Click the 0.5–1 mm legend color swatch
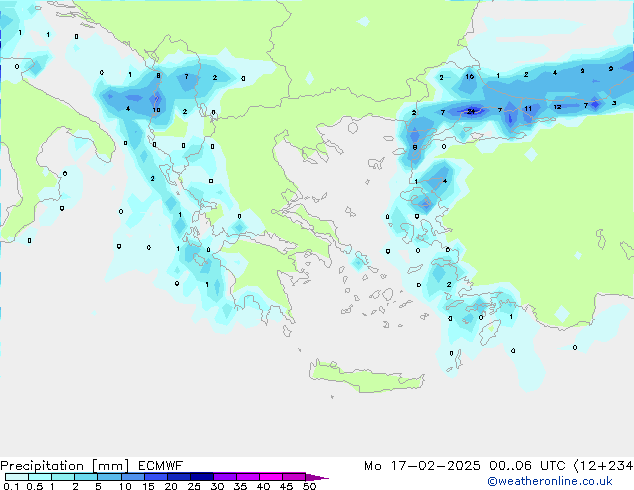This screenshot has width=634, height=490. tap(40, 477)
